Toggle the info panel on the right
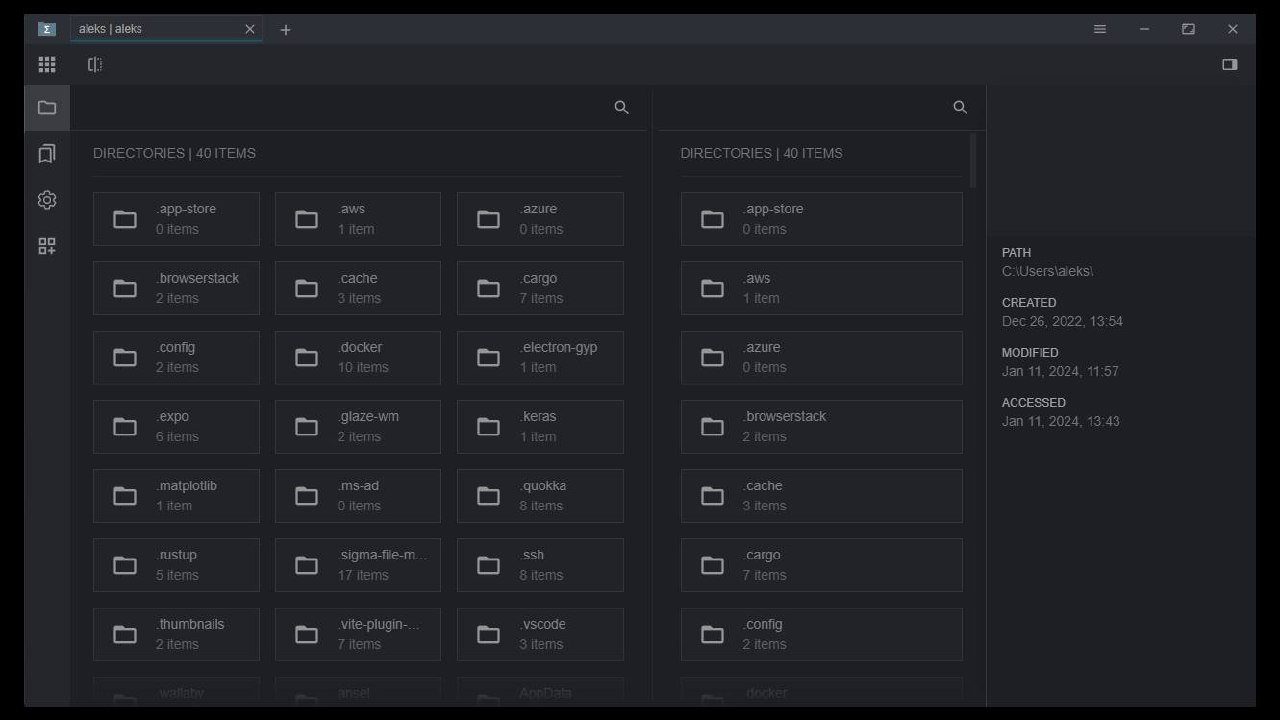Image resolution: width=1280 pixels, height=720 pixels. click(x=1230, y=65)
